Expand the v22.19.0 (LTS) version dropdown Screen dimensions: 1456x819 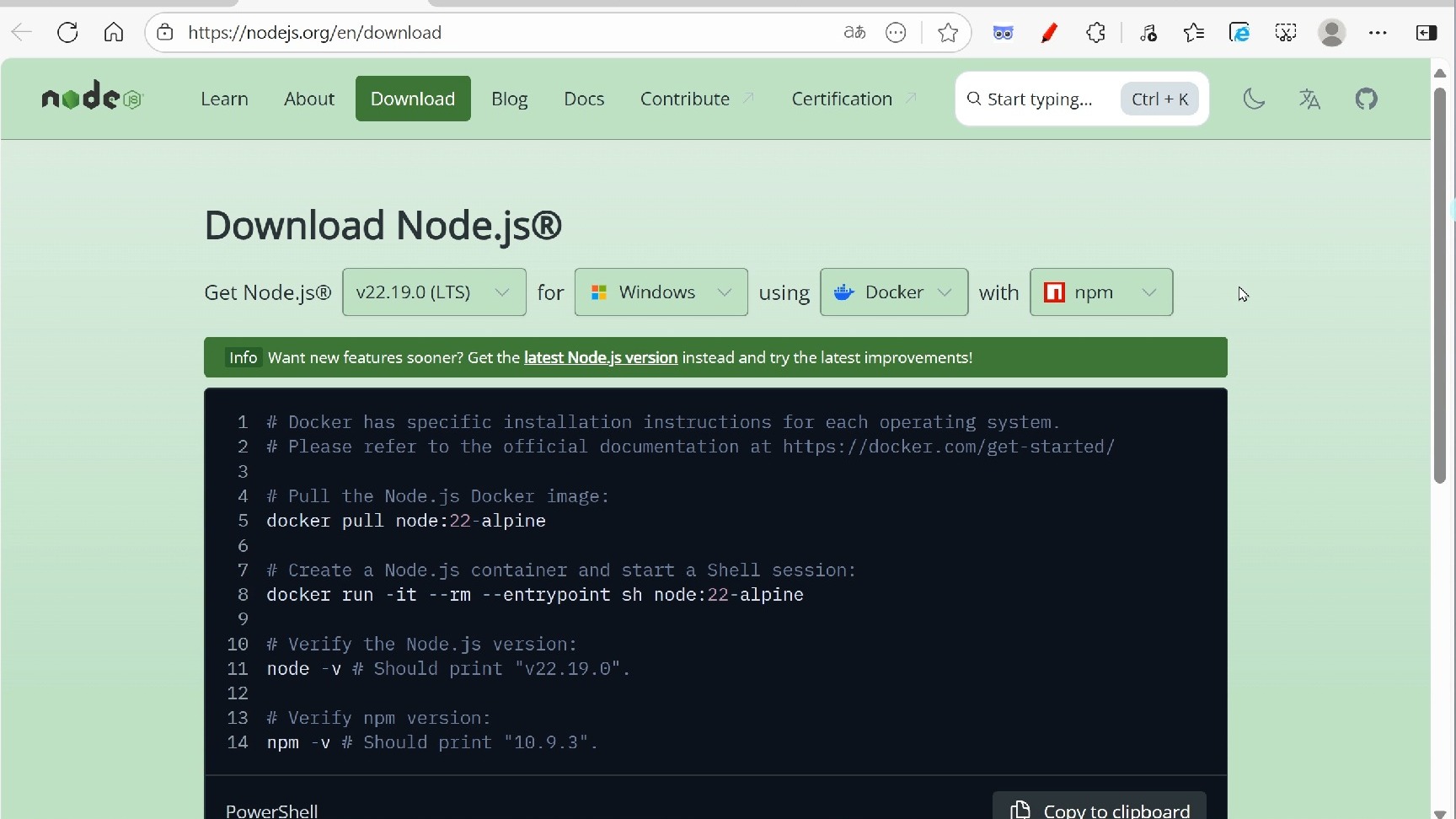tap(434, 292)
